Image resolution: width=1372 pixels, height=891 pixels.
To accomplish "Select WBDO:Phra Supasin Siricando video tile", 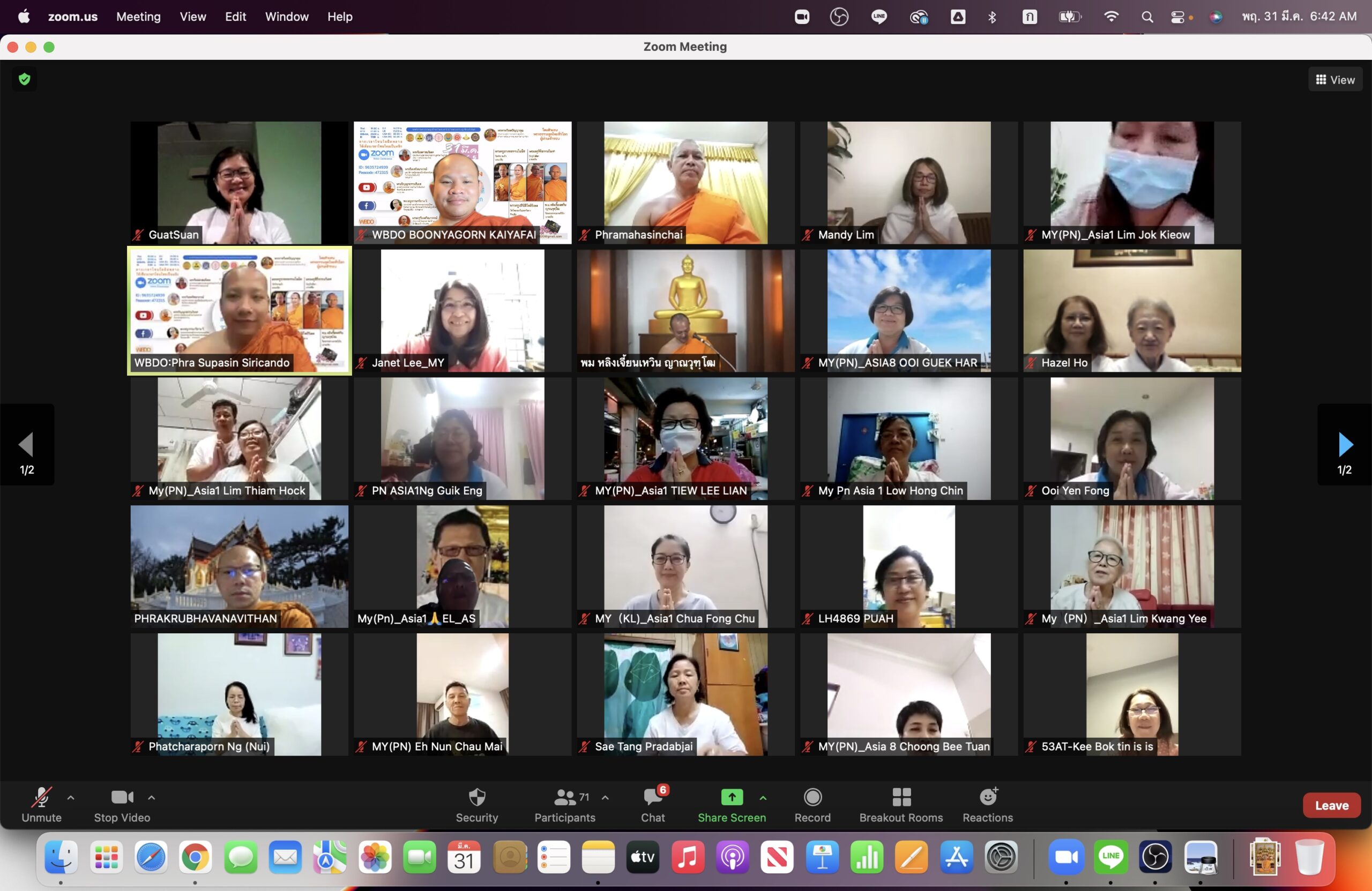I will (239, 311).
